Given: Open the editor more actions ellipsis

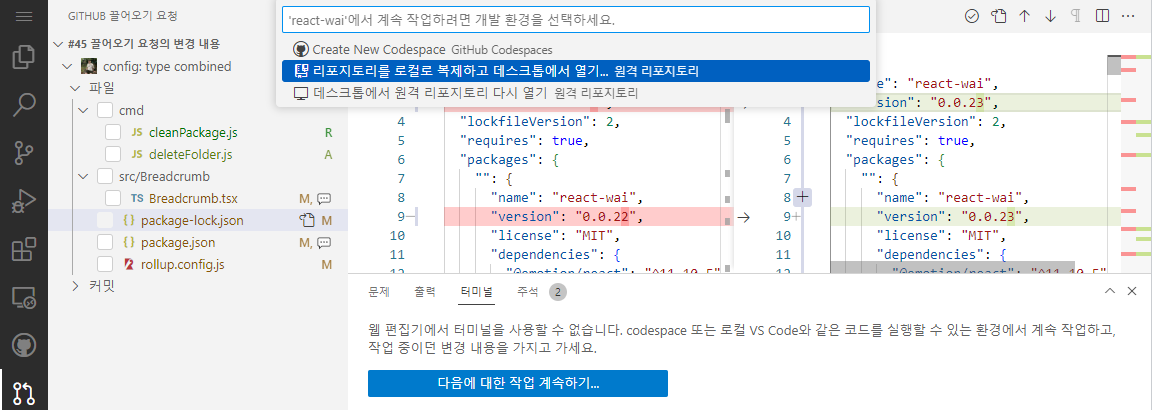Looking at the screenshot, I should 1128,16.
